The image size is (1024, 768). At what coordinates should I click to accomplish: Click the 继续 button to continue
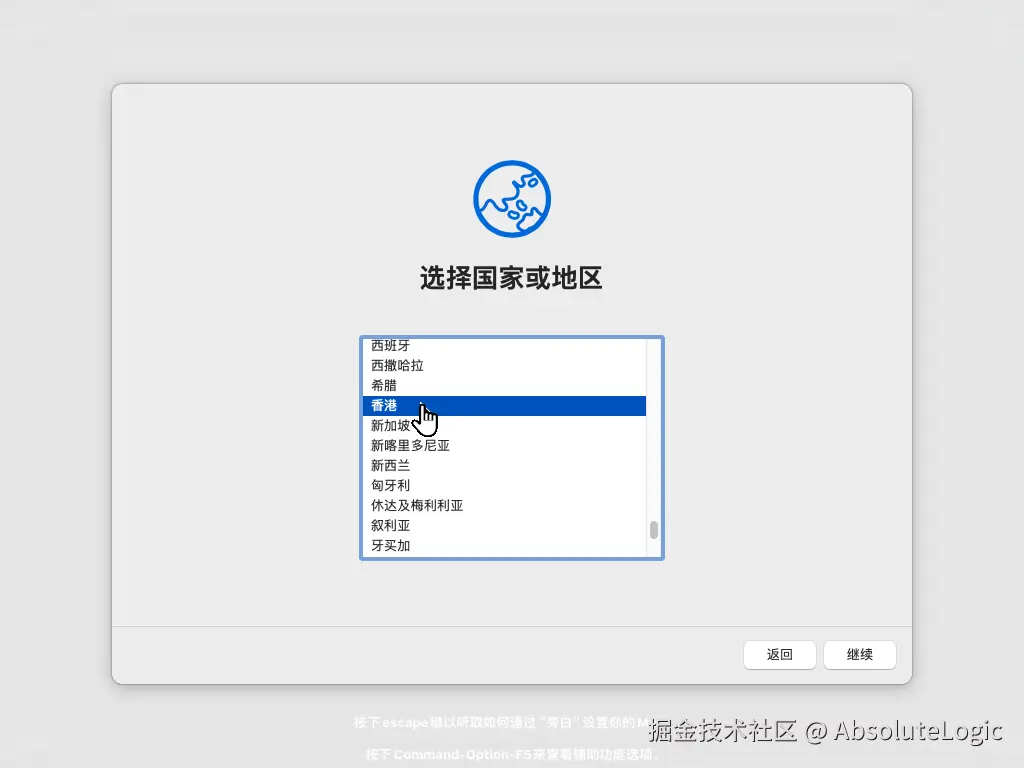859,654
